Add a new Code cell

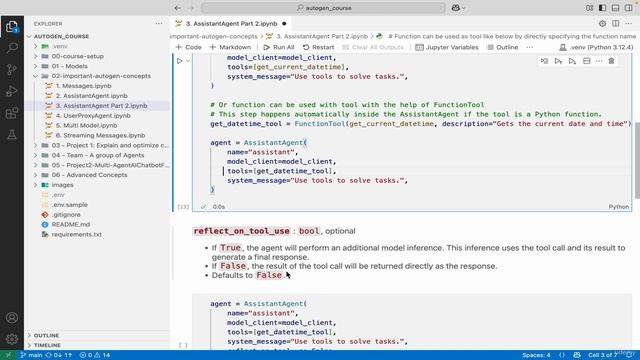coord(189,47)
